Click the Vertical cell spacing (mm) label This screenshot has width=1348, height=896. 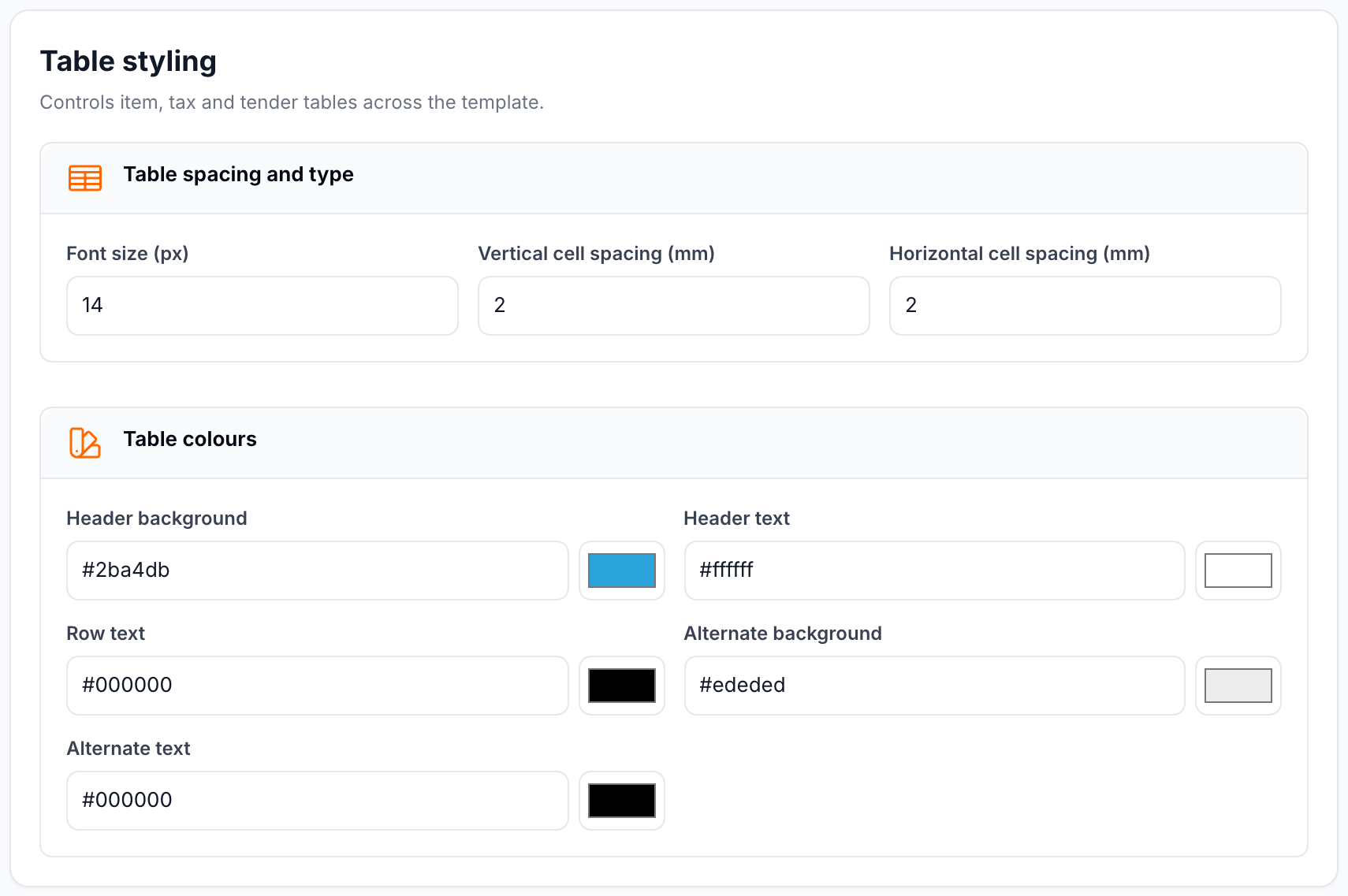click(x=597, y=254)
